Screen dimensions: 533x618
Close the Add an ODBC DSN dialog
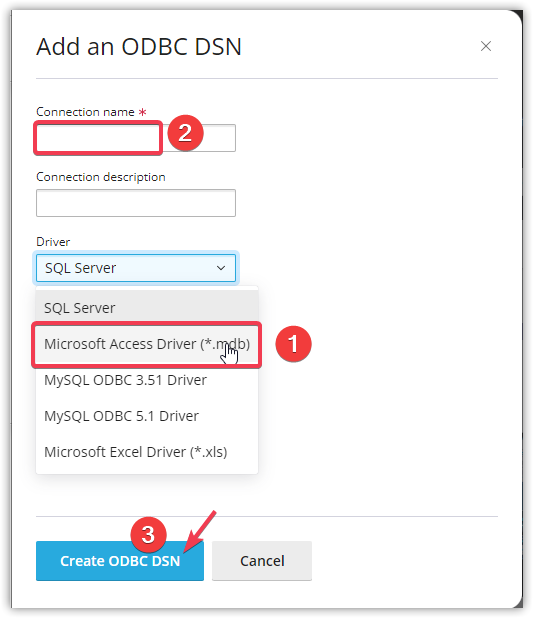click(486, 46)
